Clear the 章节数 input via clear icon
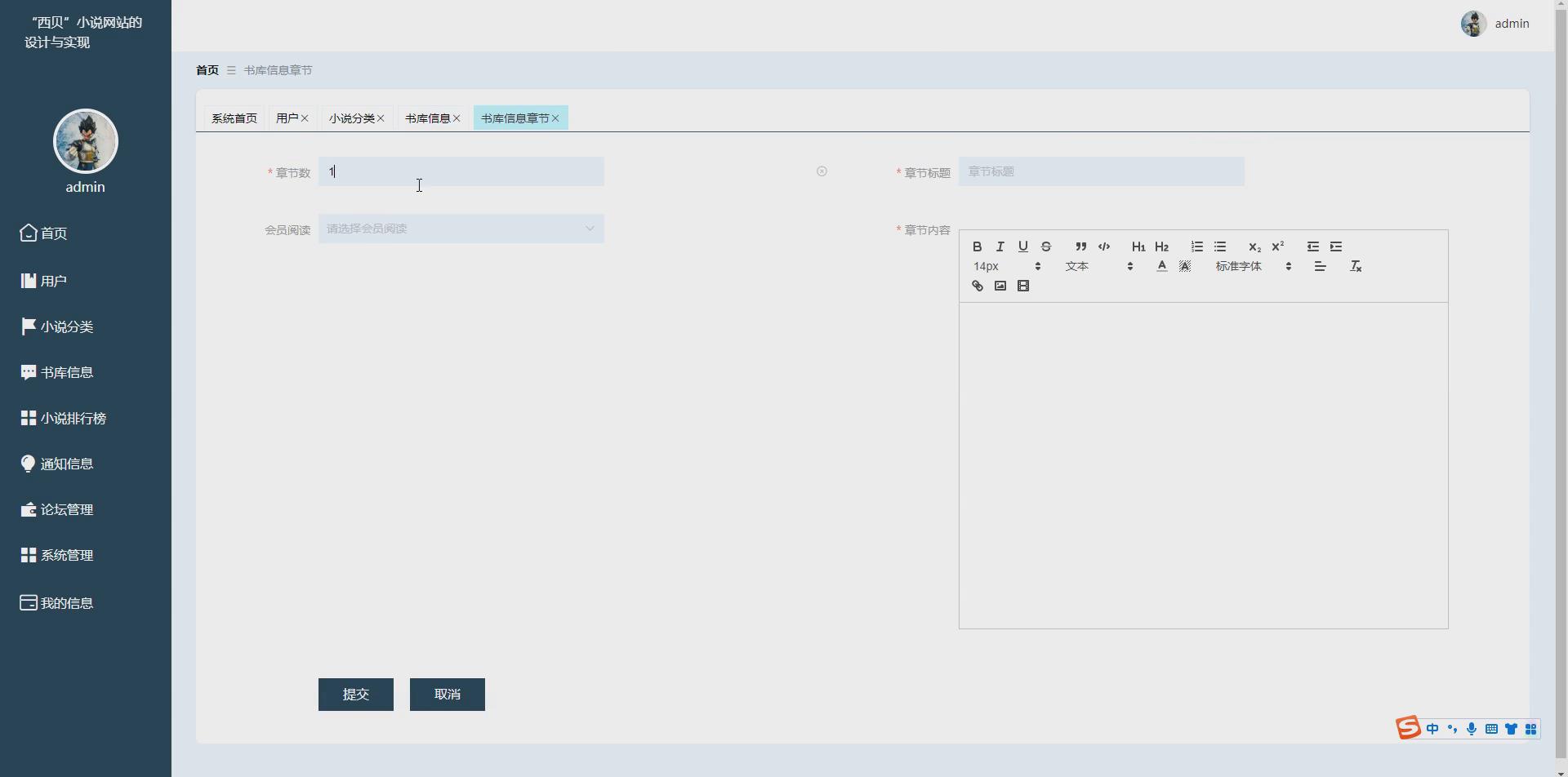This screenshot has width=1568, height=777. [x=822, y=171]
